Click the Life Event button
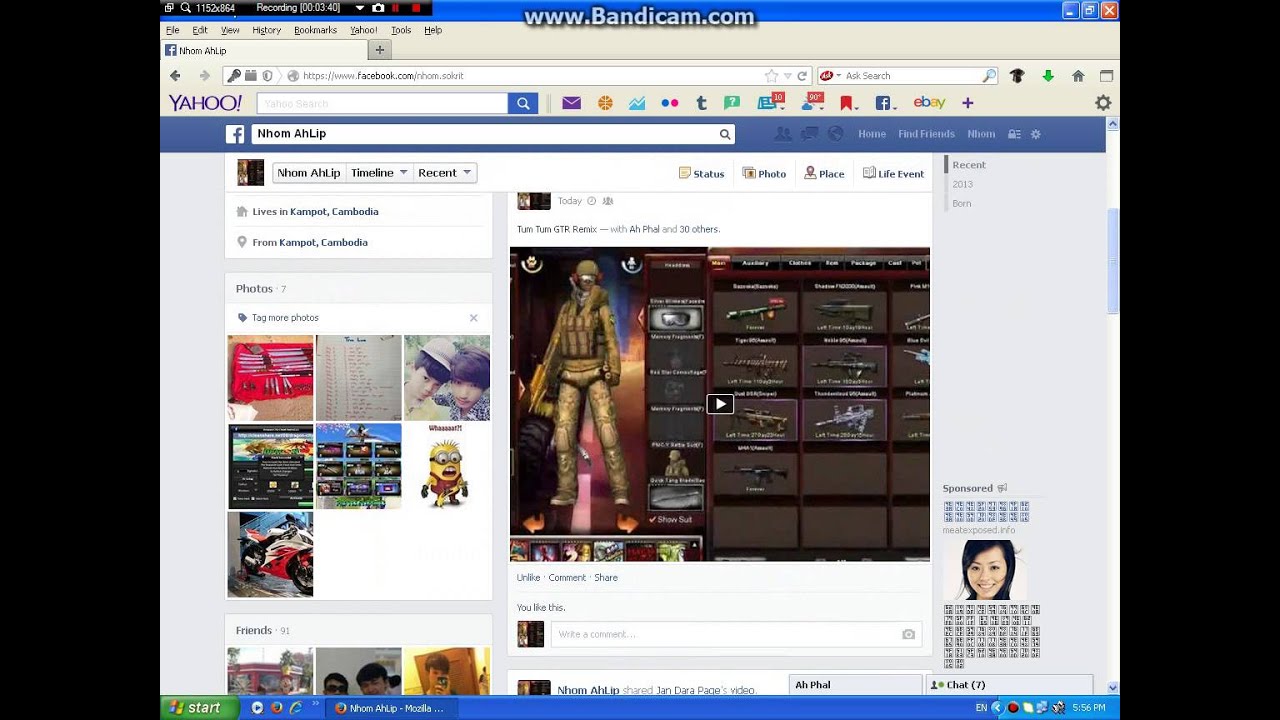Viewport: 1280px width, 720px height. click(894, 174)
